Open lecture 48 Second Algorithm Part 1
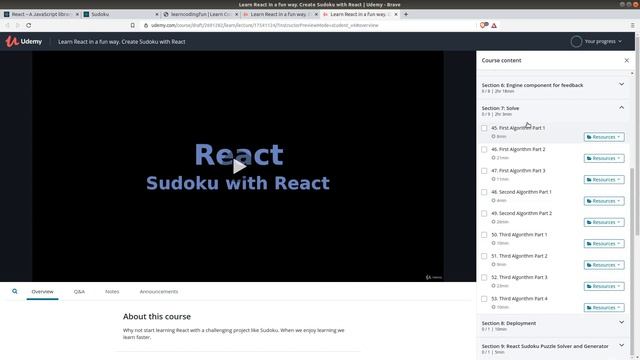 tap(521, 192)
